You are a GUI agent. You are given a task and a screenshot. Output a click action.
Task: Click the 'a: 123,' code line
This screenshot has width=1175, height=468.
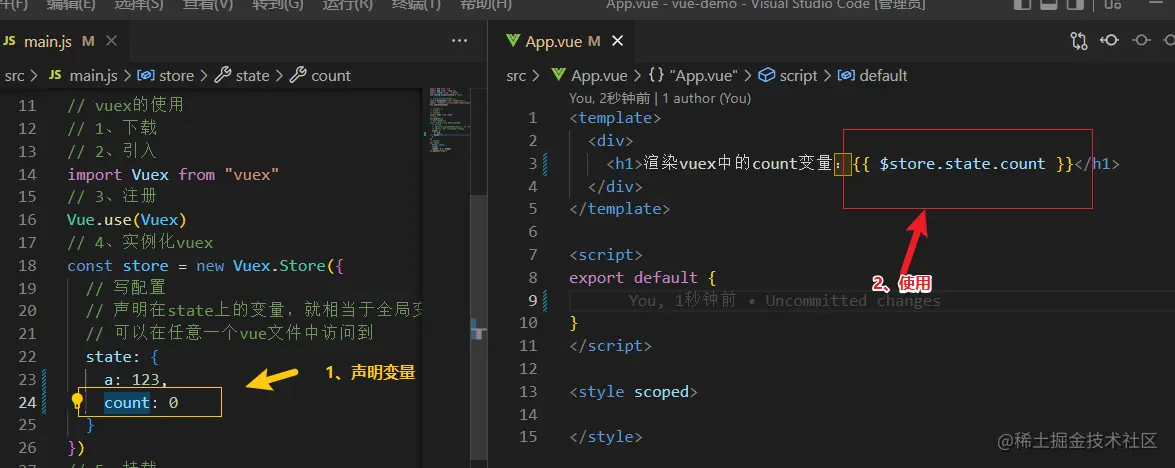[x=136, y=380]
